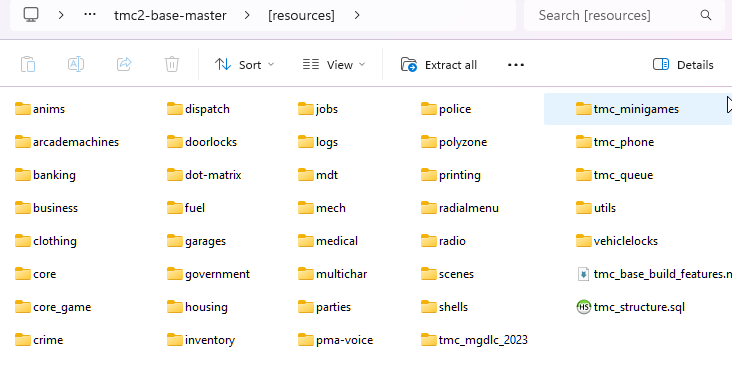The height and width of the screenshot is (377, 732).
Task: Select the inventory folder icon
Action: click(x=175, y=340)
